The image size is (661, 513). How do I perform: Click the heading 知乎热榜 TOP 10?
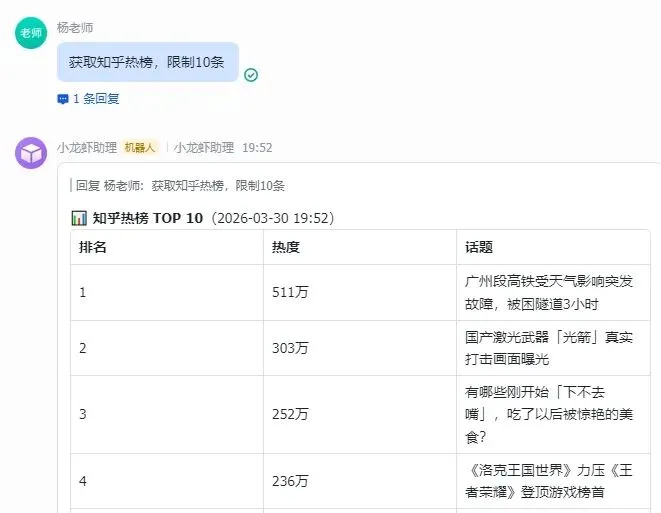(148, 218)
